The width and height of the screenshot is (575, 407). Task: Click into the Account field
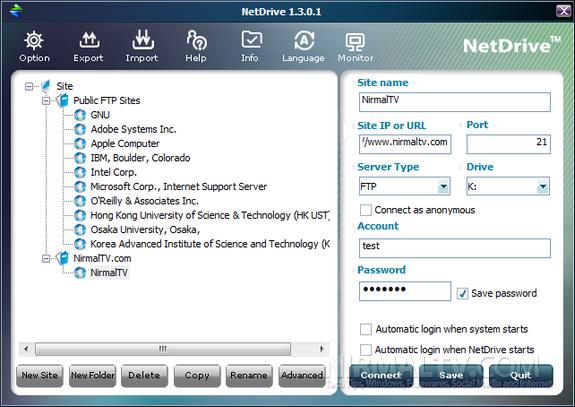[x=455, y=248]
